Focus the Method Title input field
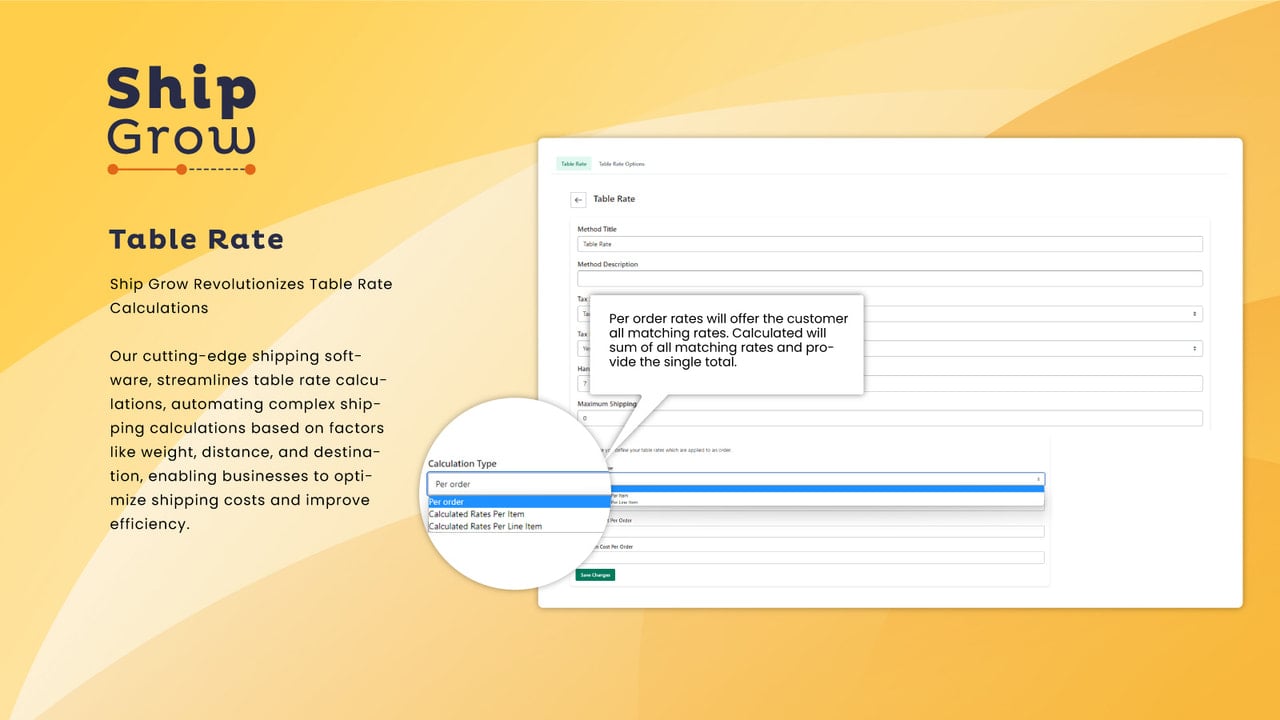The width and height of the screenshot is (1280, 720). (x=889, y=244)
